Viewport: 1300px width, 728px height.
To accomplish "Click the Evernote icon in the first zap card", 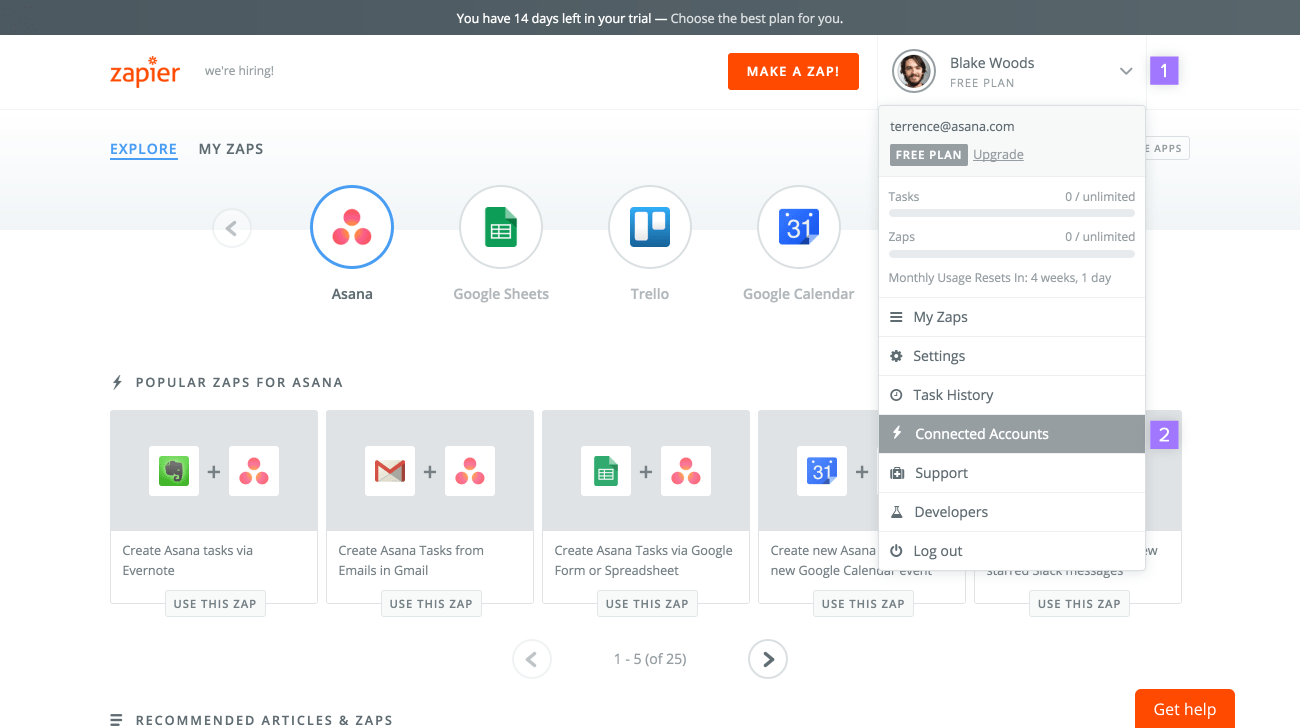I will click(x=174, y=470).
